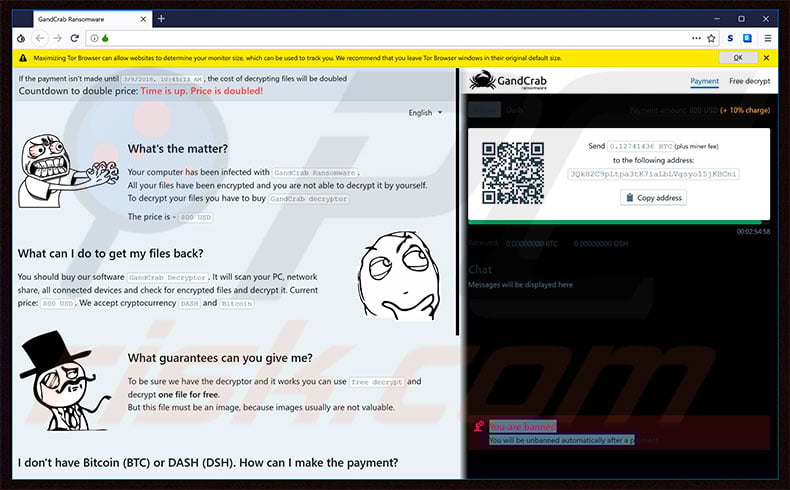Click the GandCrab crab logo
790x490 pixels.
[x=482, y=81]
